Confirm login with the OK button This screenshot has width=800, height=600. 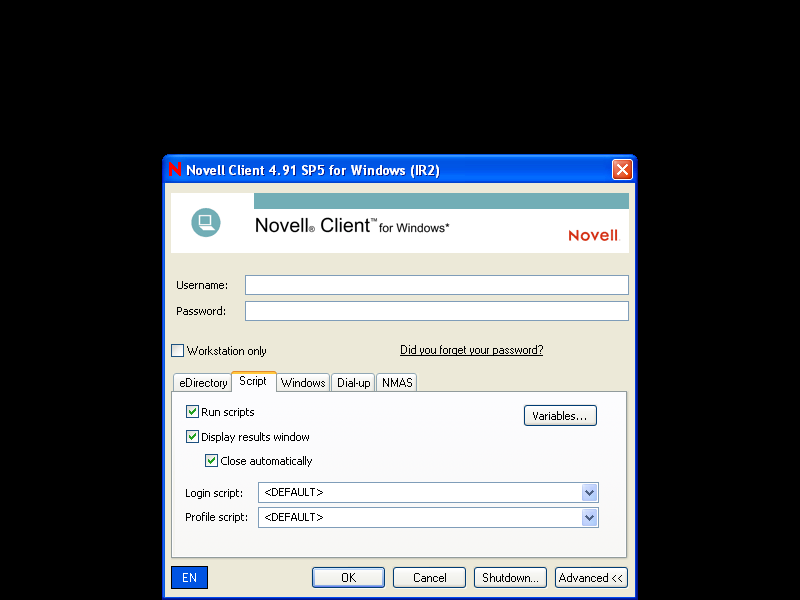[x=348, y=578]
